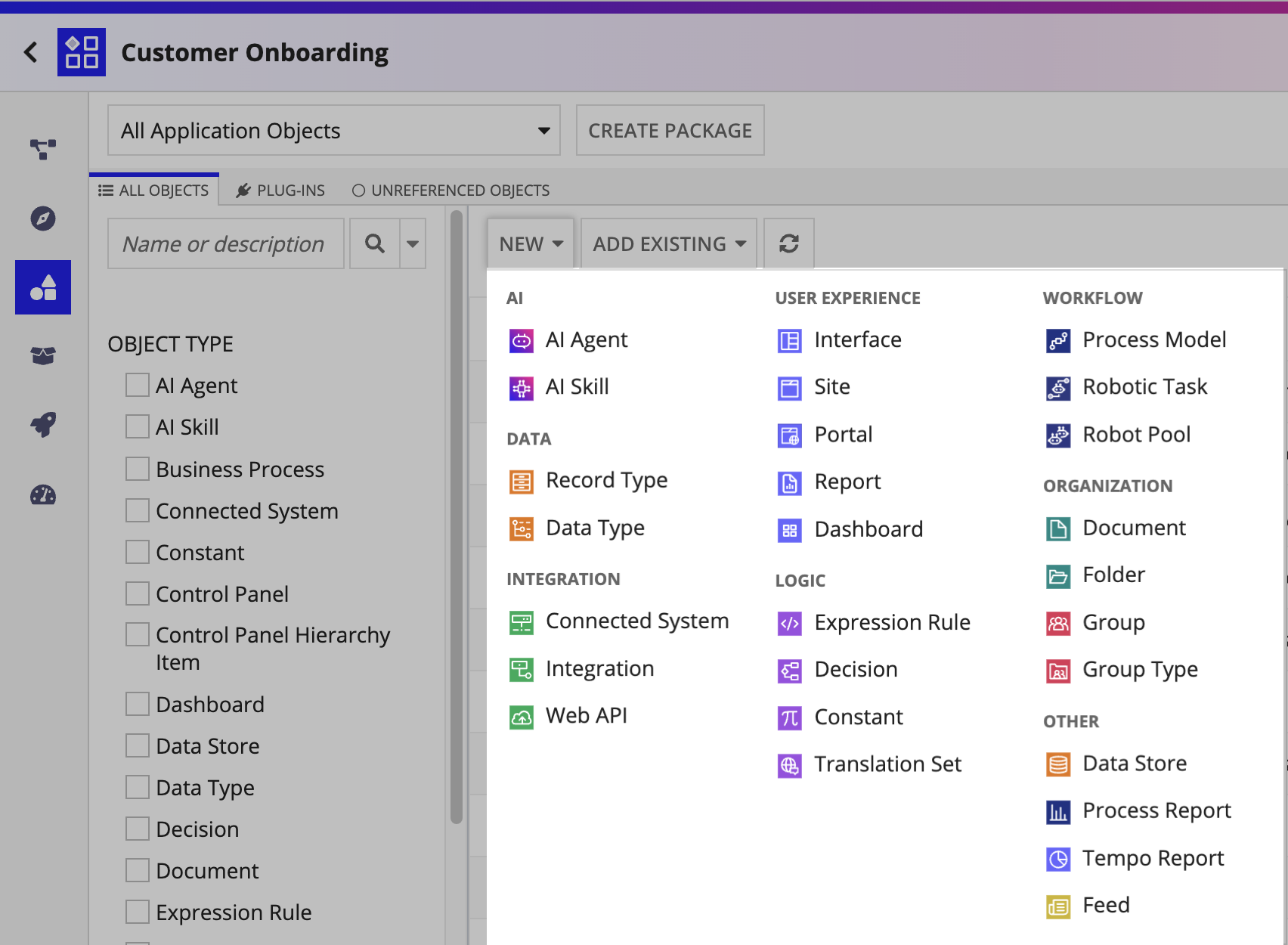Click the Group icon
This screenshot has width=1288, height=945.
tap(1058, 624)
